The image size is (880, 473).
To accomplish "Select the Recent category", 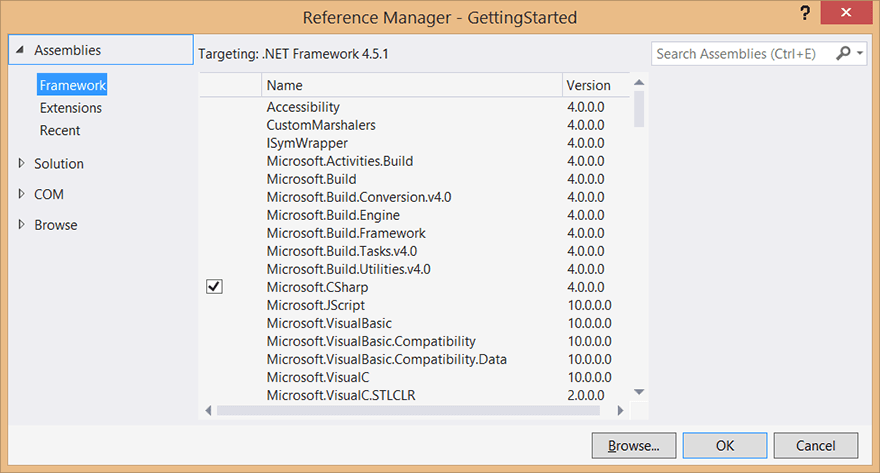I will (60, 130).
